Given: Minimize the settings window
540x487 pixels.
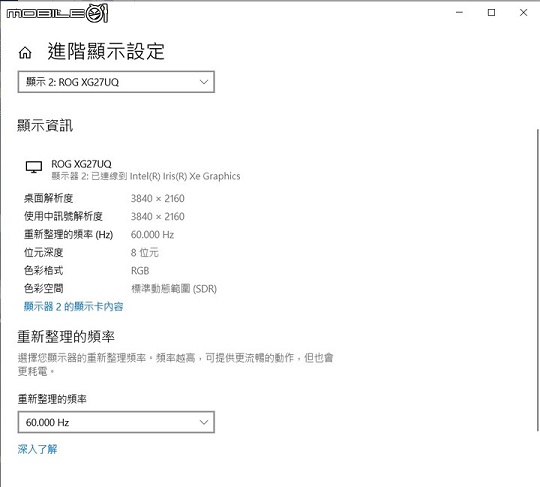Looking at the screenshot, I should coord(459,12).
